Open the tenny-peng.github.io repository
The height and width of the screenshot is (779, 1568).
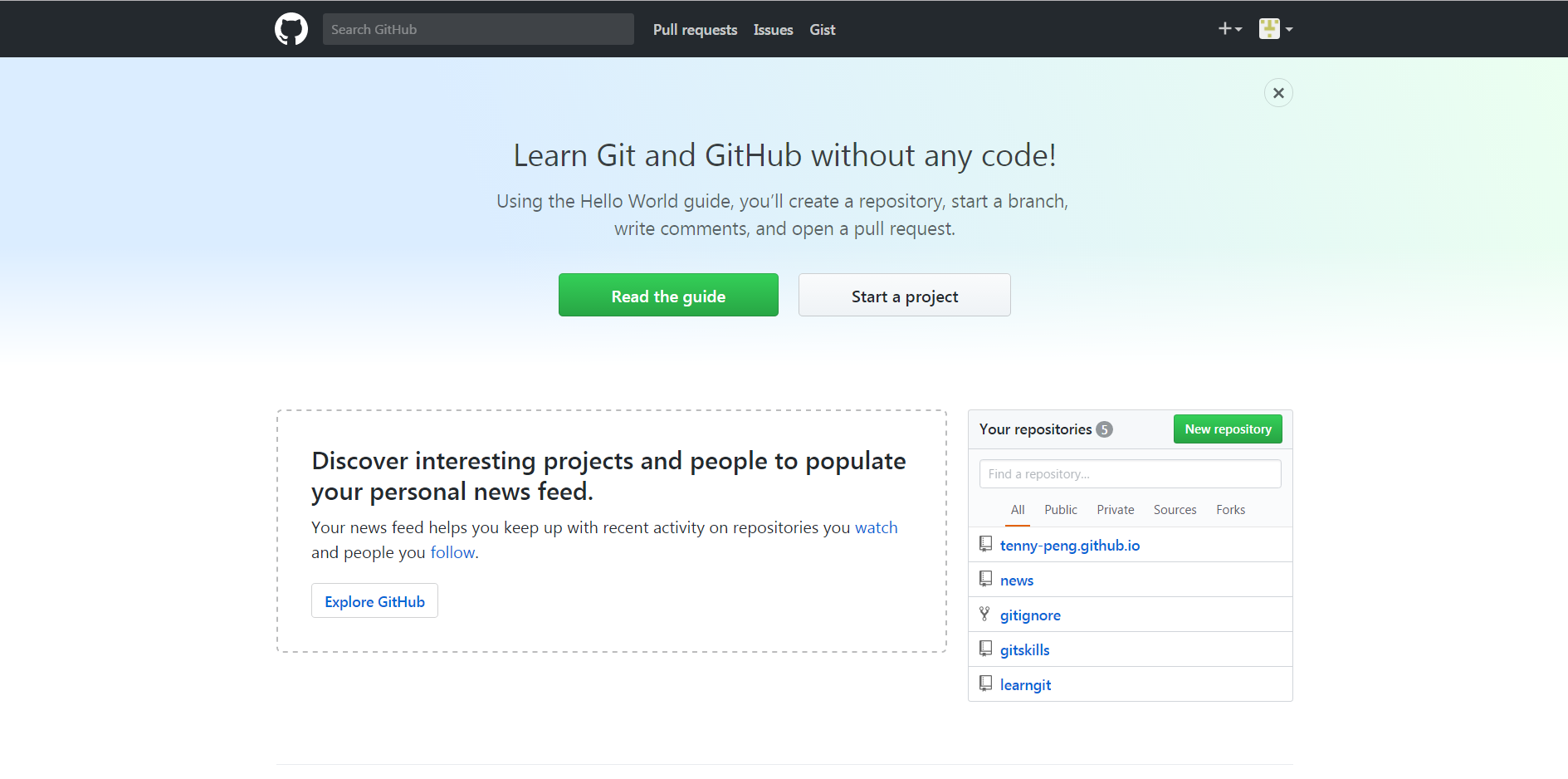click(x=1069, y=546)
